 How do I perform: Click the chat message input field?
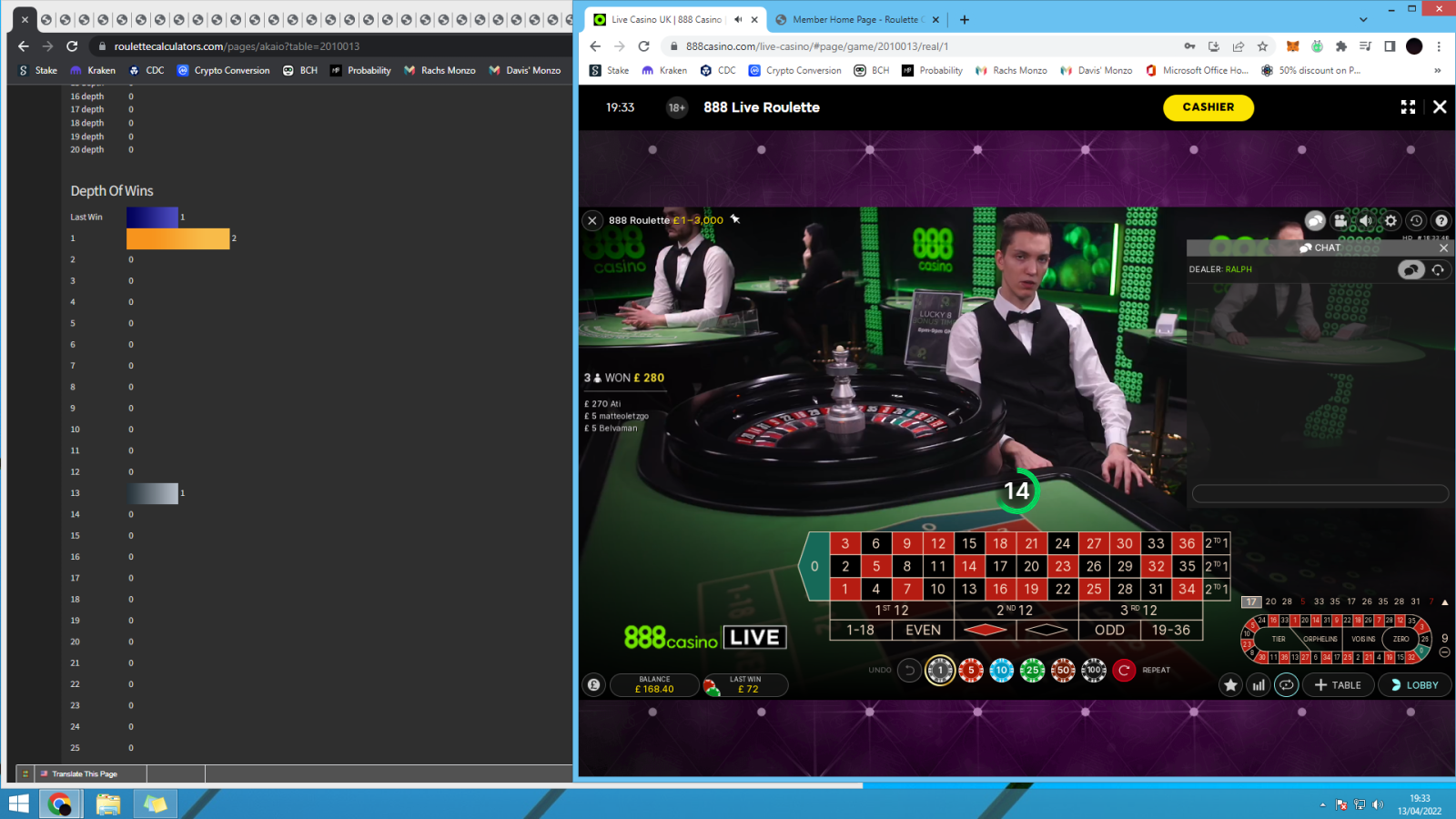(1319, 493)
